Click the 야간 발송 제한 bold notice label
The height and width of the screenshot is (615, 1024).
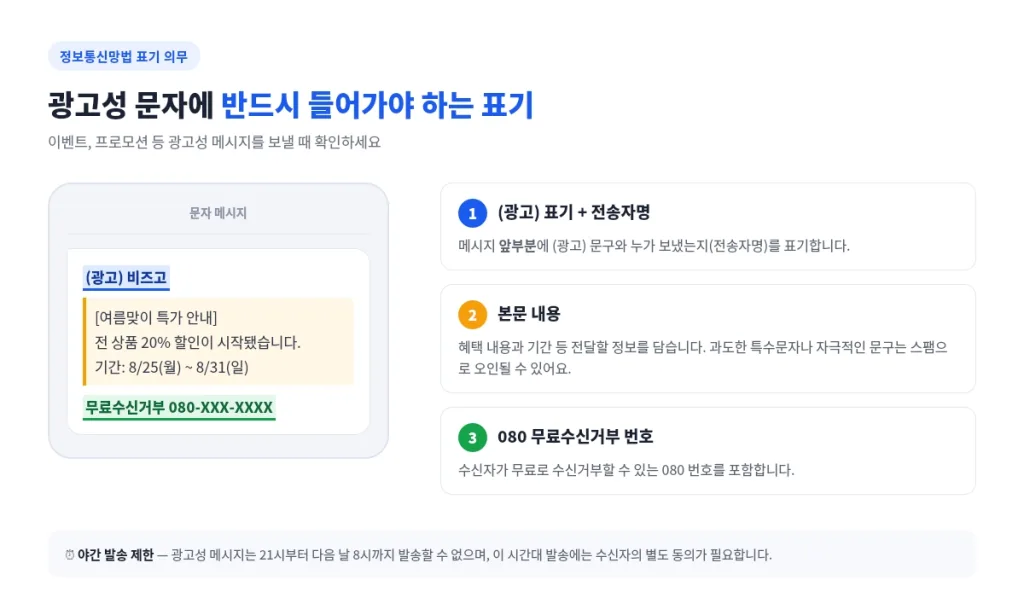(x=116, y=555)
